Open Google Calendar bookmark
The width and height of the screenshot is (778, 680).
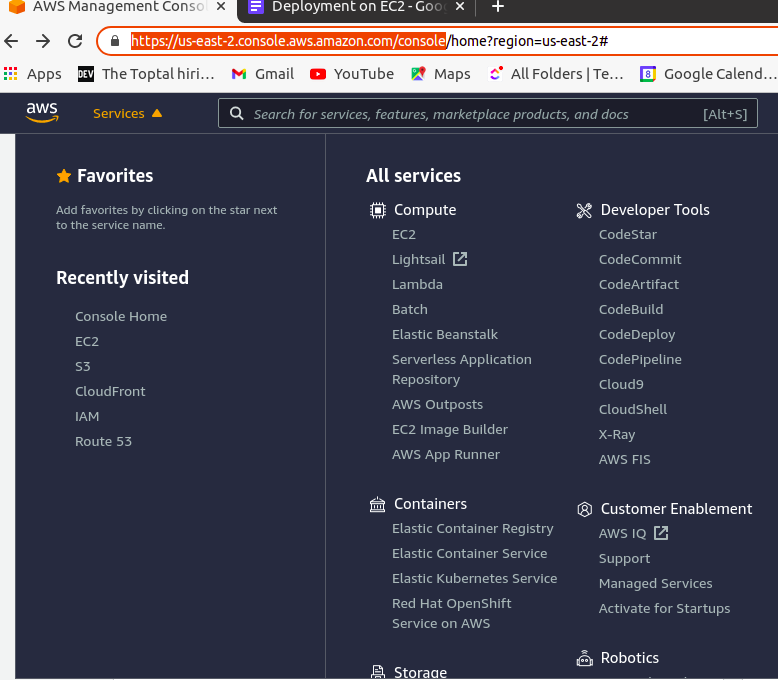click(x=708, y=74)
